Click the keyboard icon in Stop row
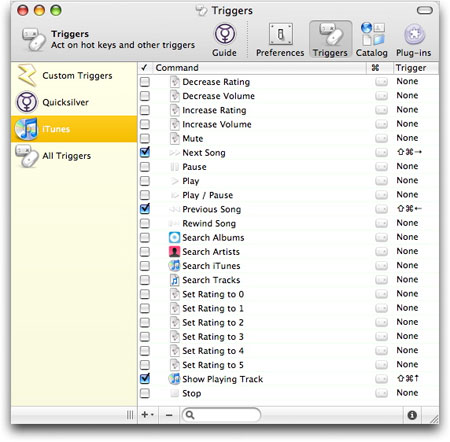450x442 pixels. pyautogui.click(x=381, y=393)
